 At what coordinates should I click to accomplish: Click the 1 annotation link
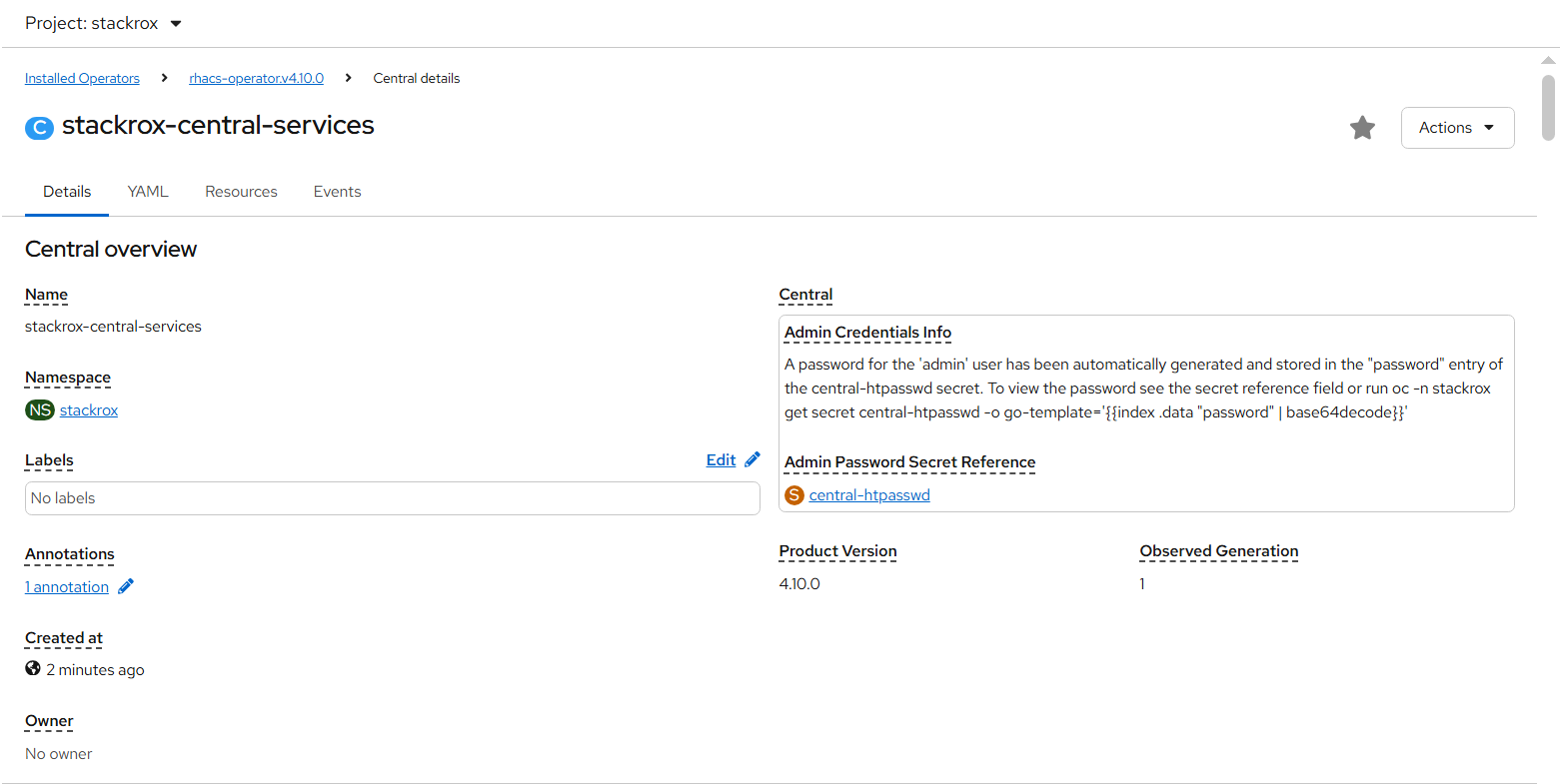(x=67, y=587)
